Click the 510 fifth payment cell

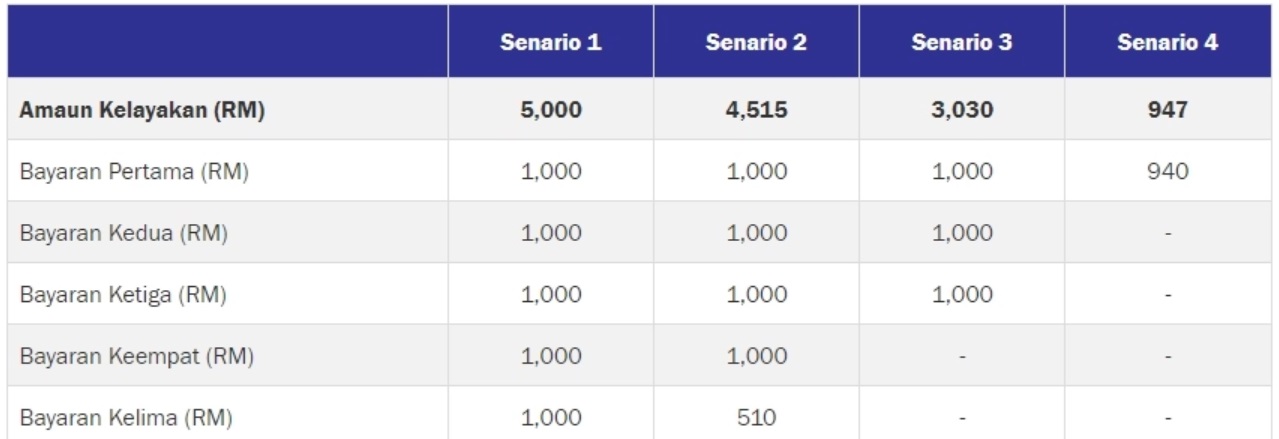756,418
